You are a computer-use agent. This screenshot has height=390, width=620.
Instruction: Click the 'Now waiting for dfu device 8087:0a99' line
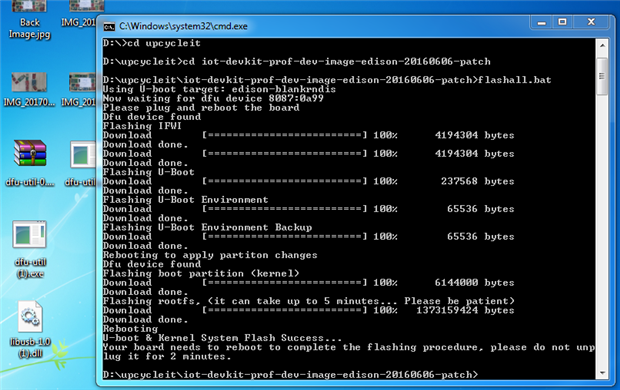click(x=213, y=98)
